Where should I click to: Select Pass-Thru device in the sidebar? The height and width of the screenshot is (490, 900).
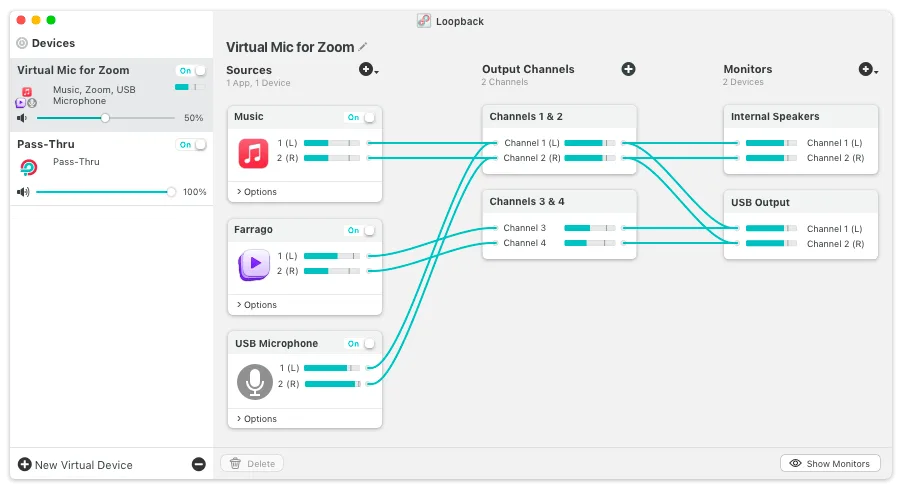(111, 168)
